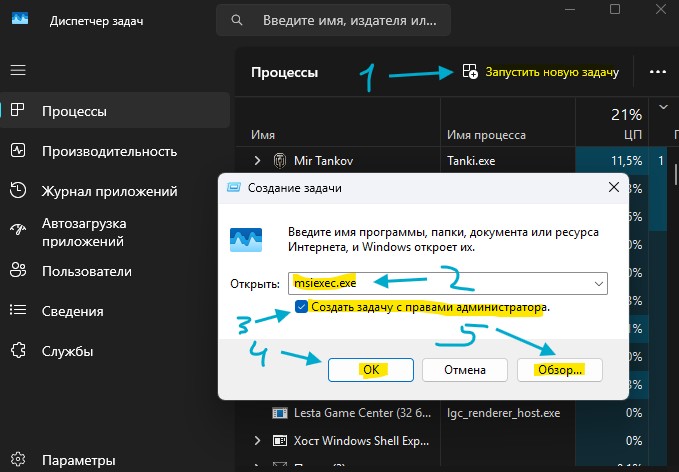Click the magnifier search icon
679x472 pixels.
[x=236, y=20]
